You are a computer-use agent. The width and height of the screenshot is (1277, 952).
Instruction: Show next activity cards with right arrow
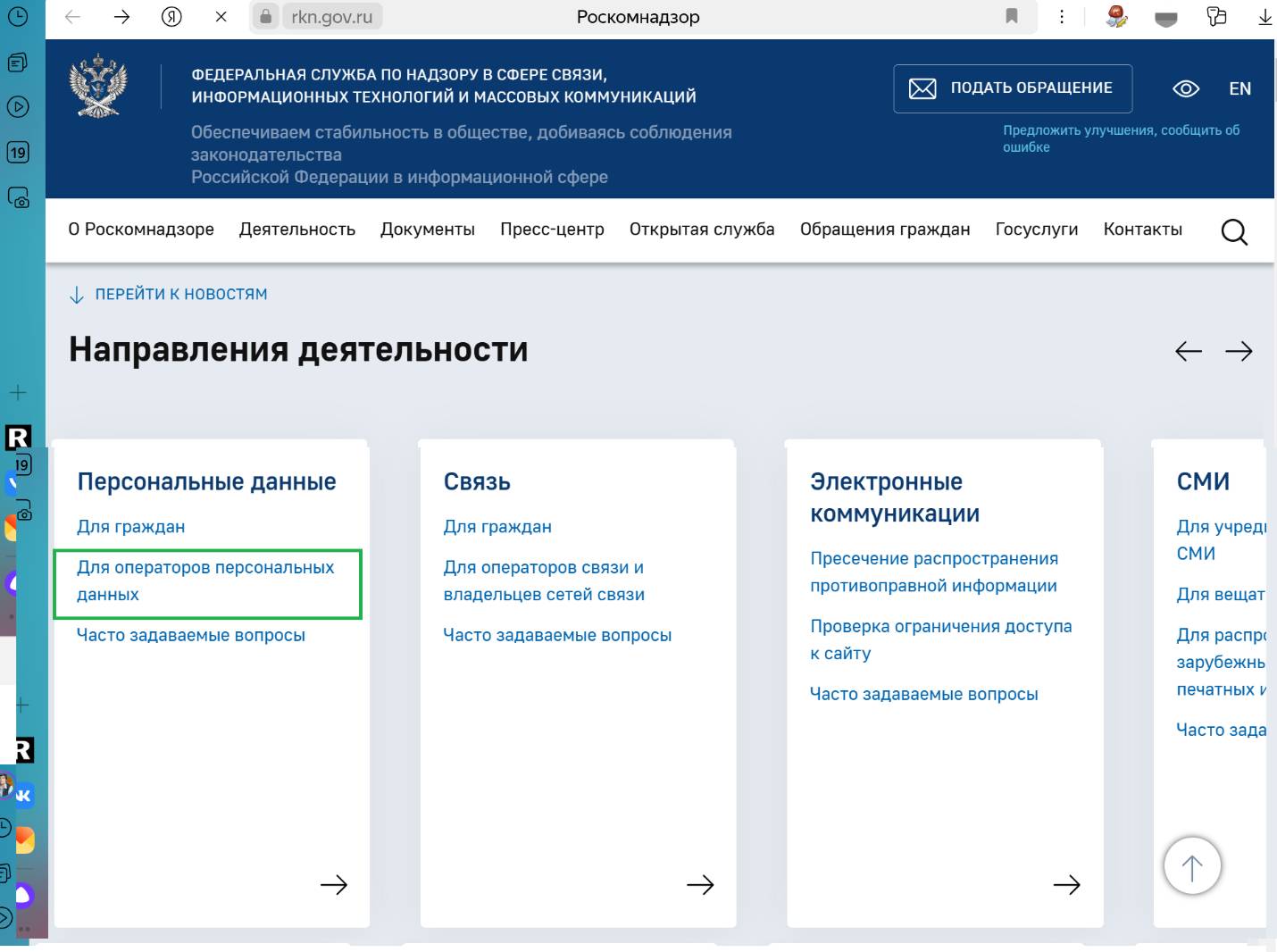(1239, 351)
